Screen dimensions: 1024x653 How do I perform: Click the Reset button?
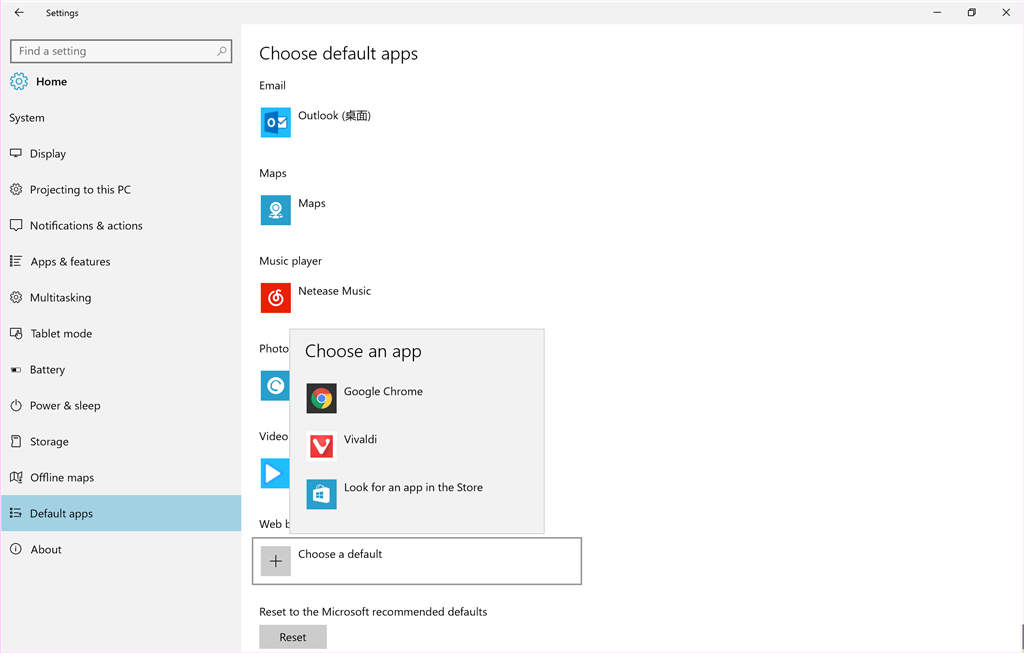pos(293,637)
